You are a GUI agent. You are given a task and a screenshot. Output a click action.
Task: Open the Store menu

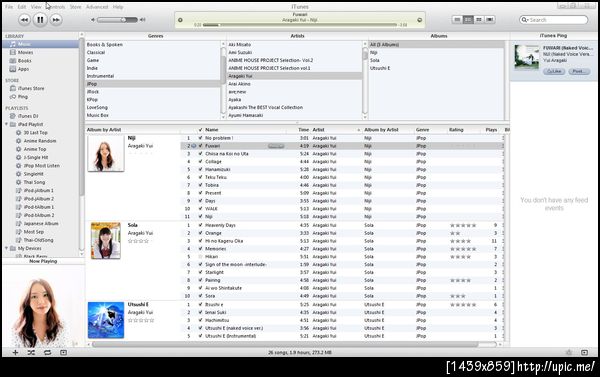click(75, 7)
